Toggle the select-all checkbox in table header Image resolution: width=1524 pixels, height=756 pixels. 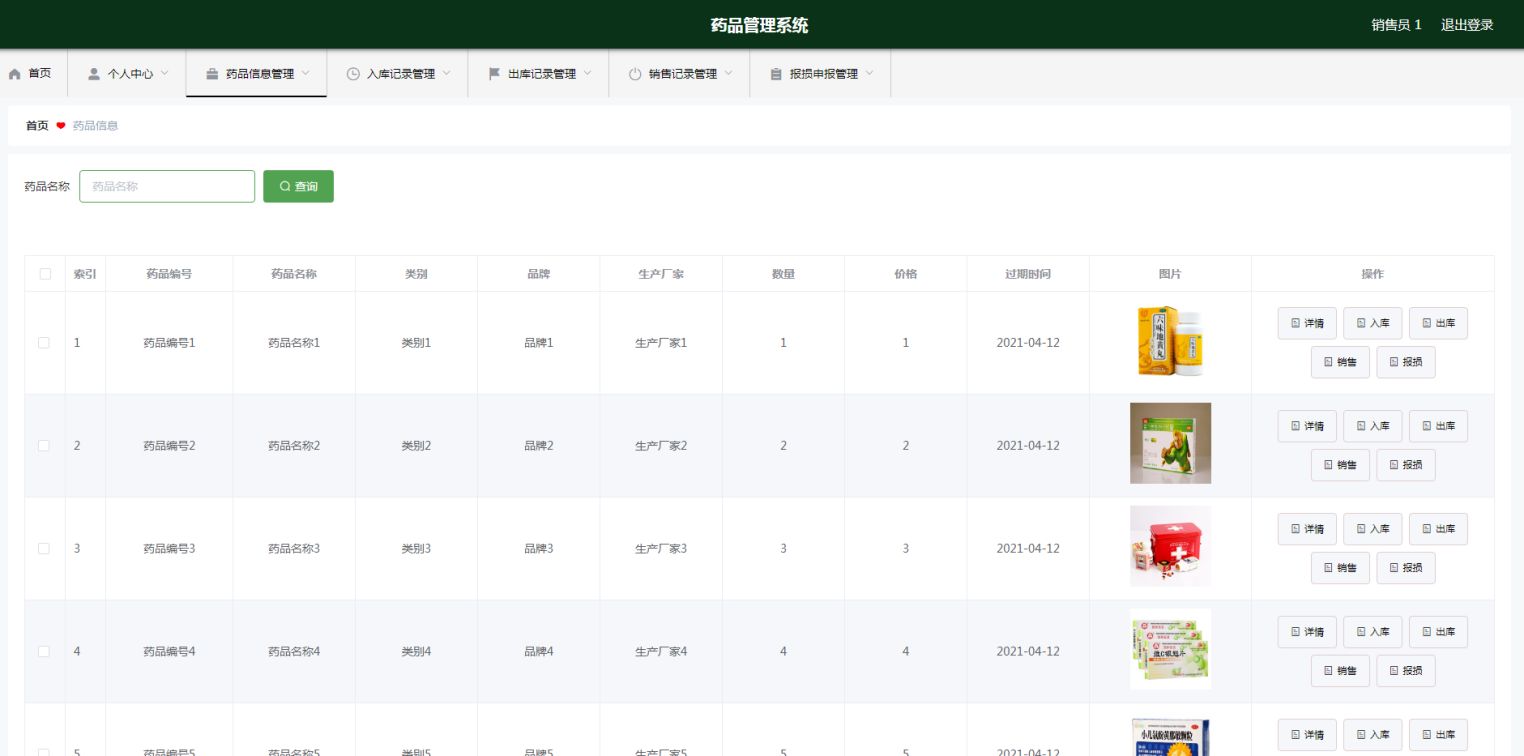pos(44,274)
